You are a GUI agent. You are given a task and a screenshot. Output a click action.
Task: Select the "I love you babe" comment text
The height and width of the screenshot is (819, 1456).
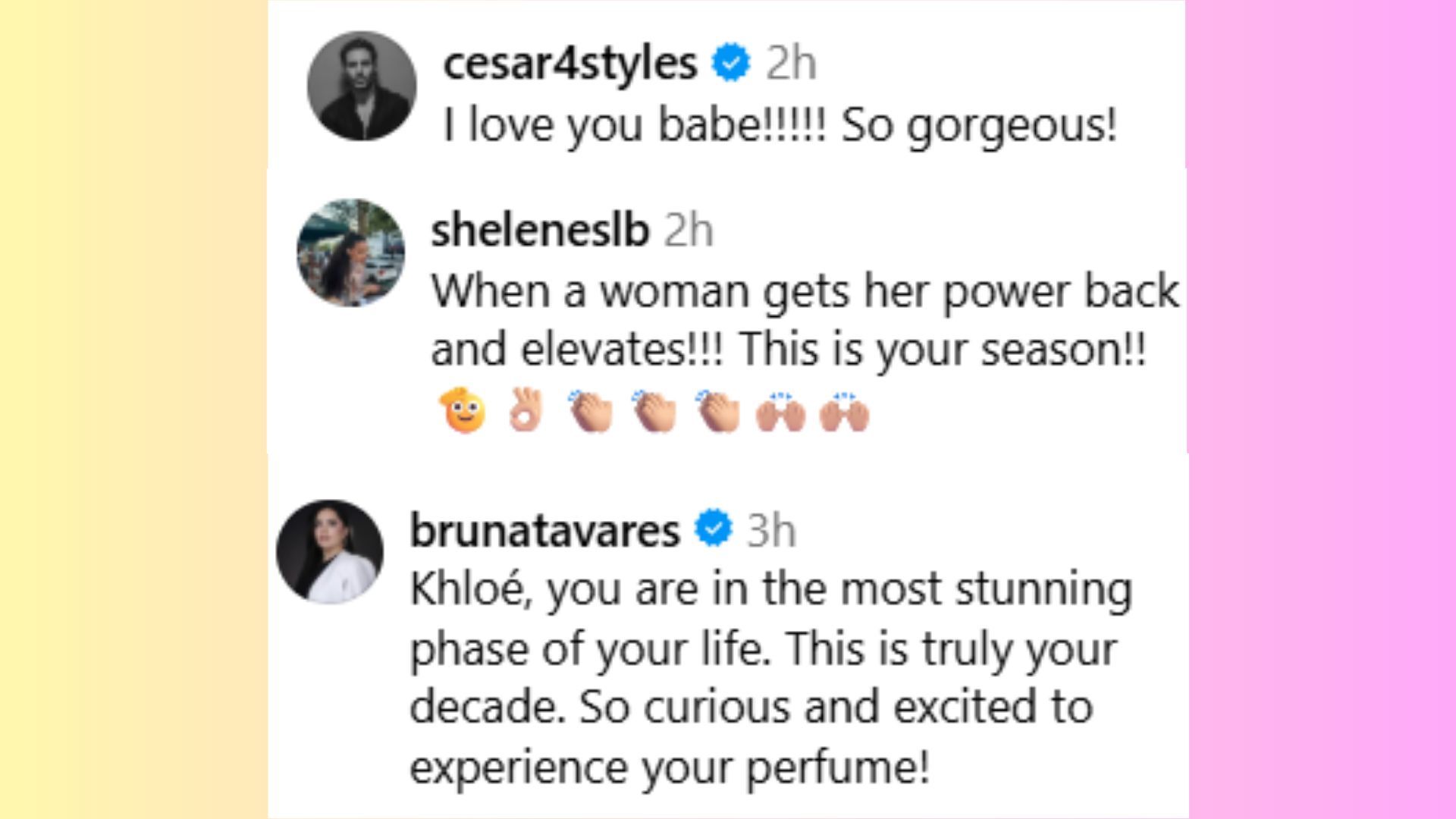(x=780, y=124)
